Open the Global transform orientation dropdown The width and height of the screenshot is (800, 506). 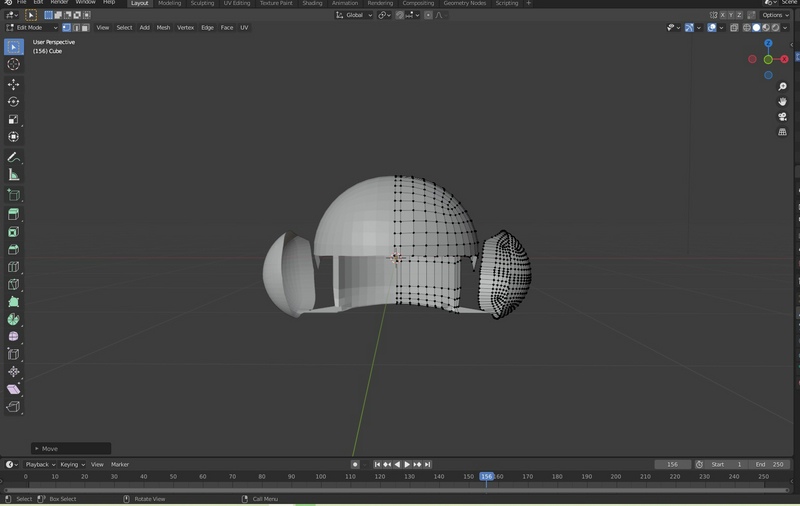tap(354, 15)
